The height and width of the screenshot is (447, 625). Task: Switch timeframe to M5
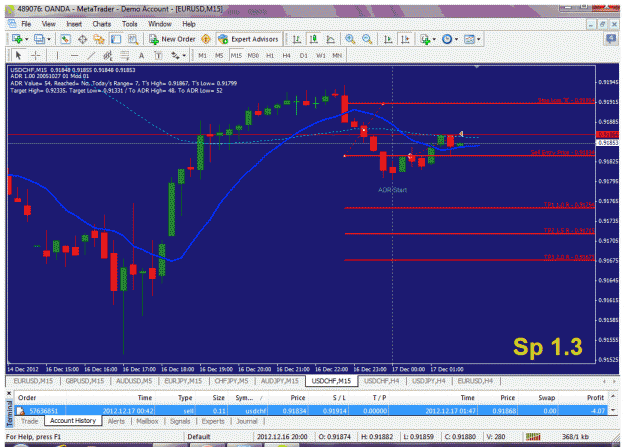[x=219, y=55]
